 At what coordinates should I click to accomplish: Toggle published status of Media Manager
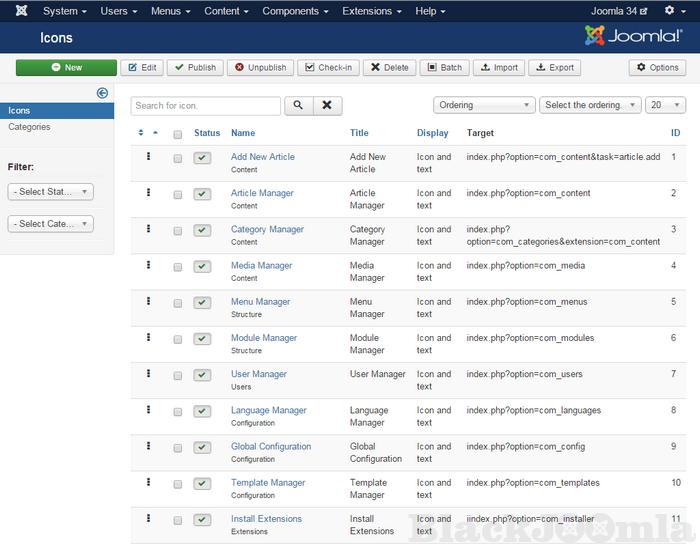tap(202, 266)
